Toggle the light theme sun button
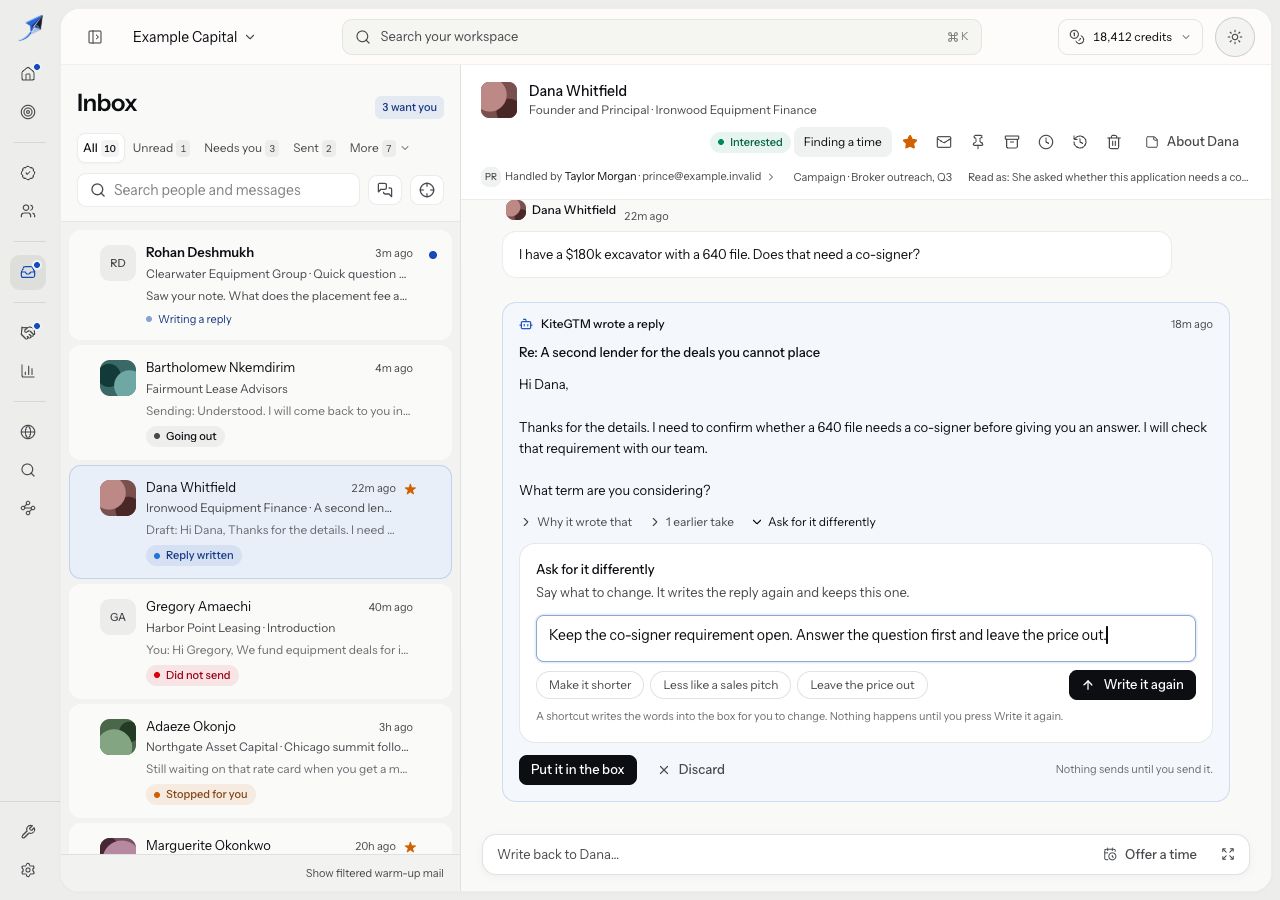Screen dimensions: 1280x900 (1235, 37)
